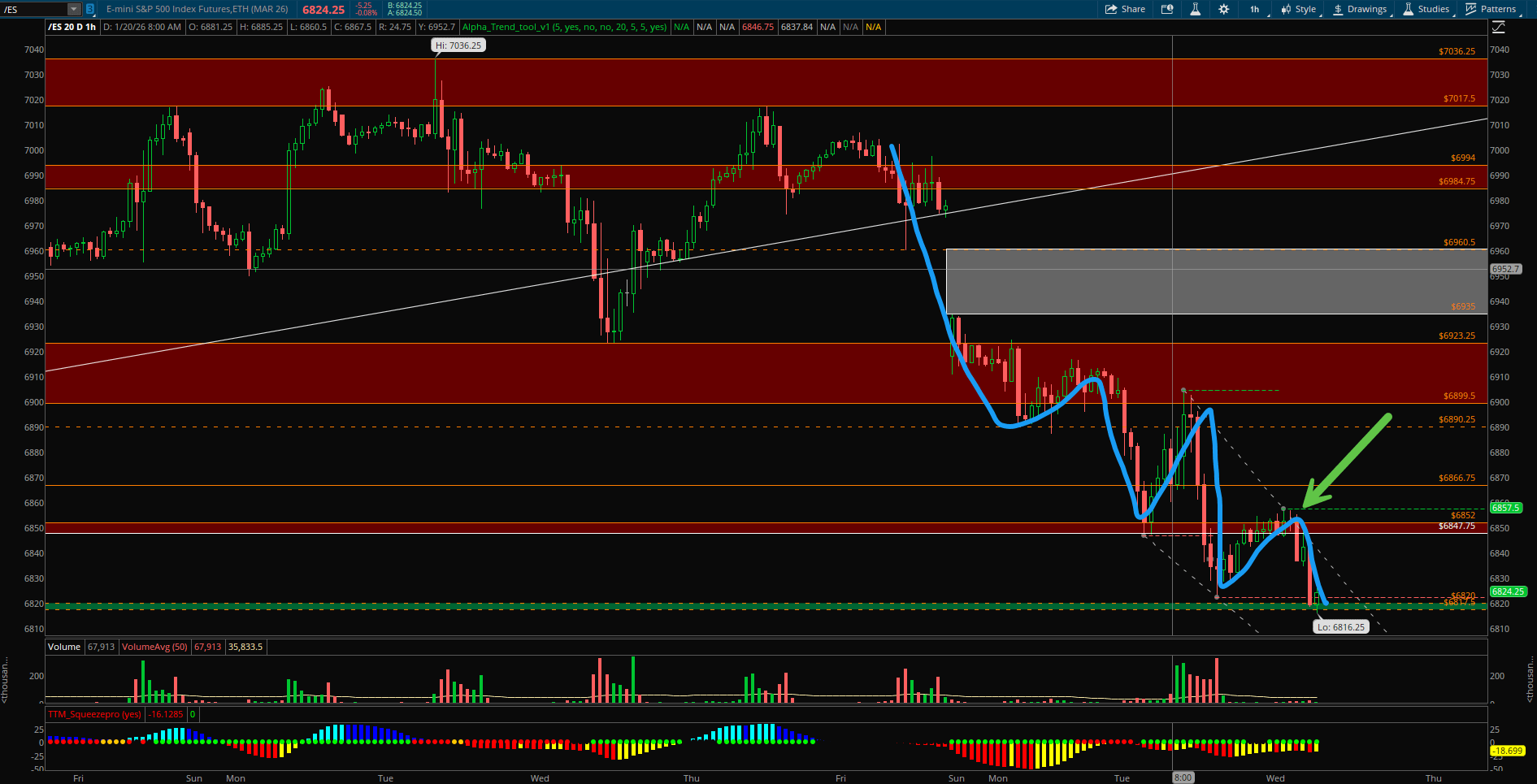Click the price axis chart scale icon

click(1499, 28)
